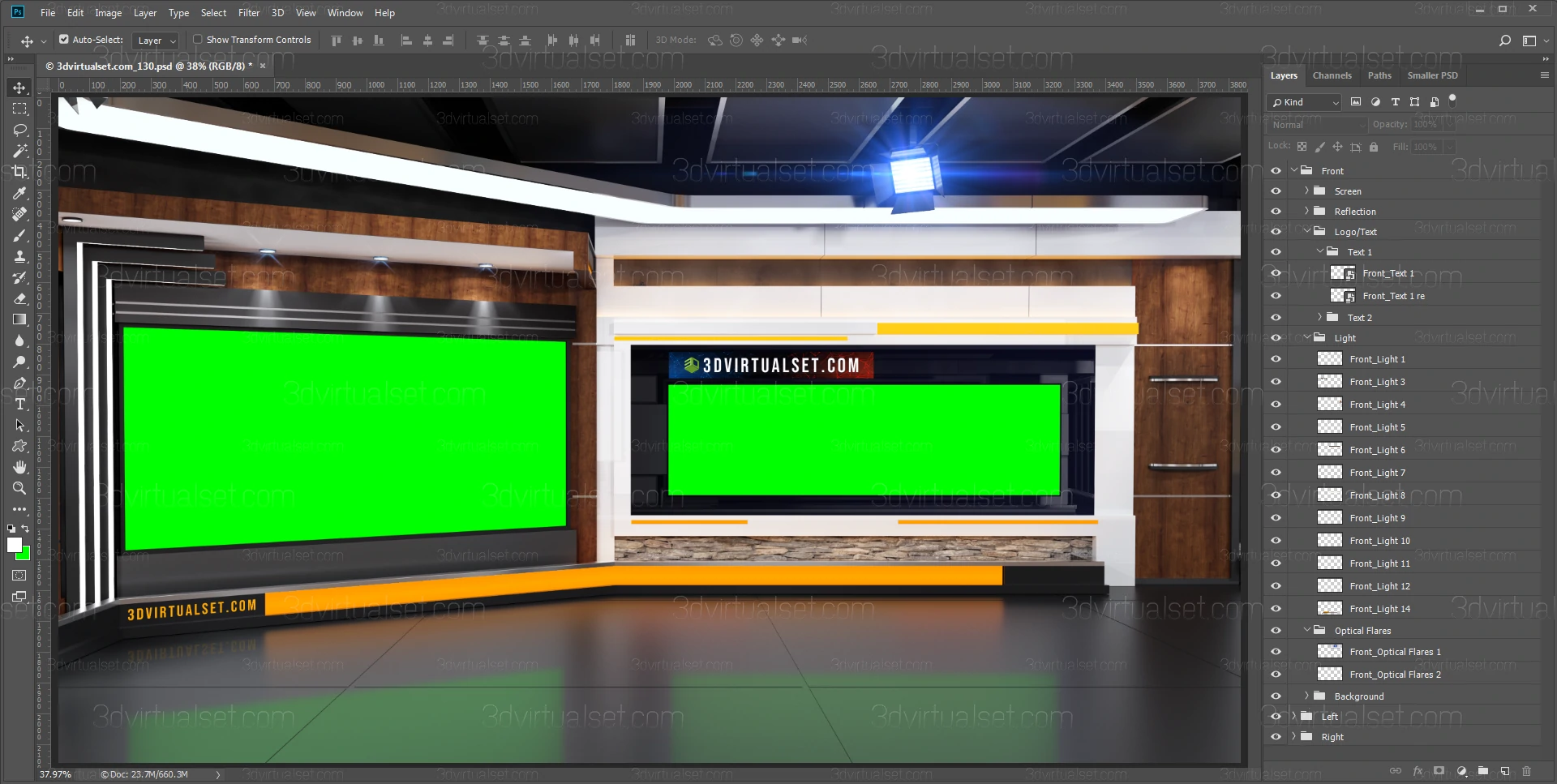
Task: Collapse the Optical Flares group
Action: click(1306, 631)
